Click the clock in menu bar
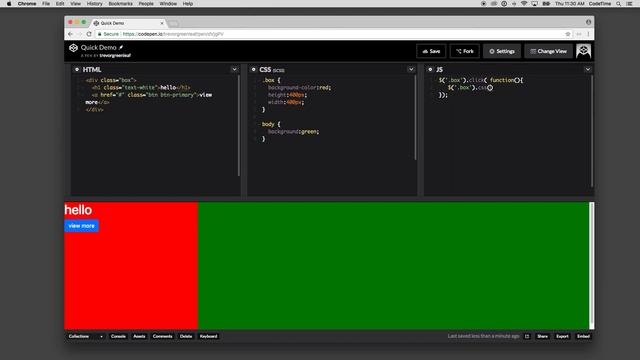The width and height of the screenshot is (640, 360). click(x=570, y=4)
